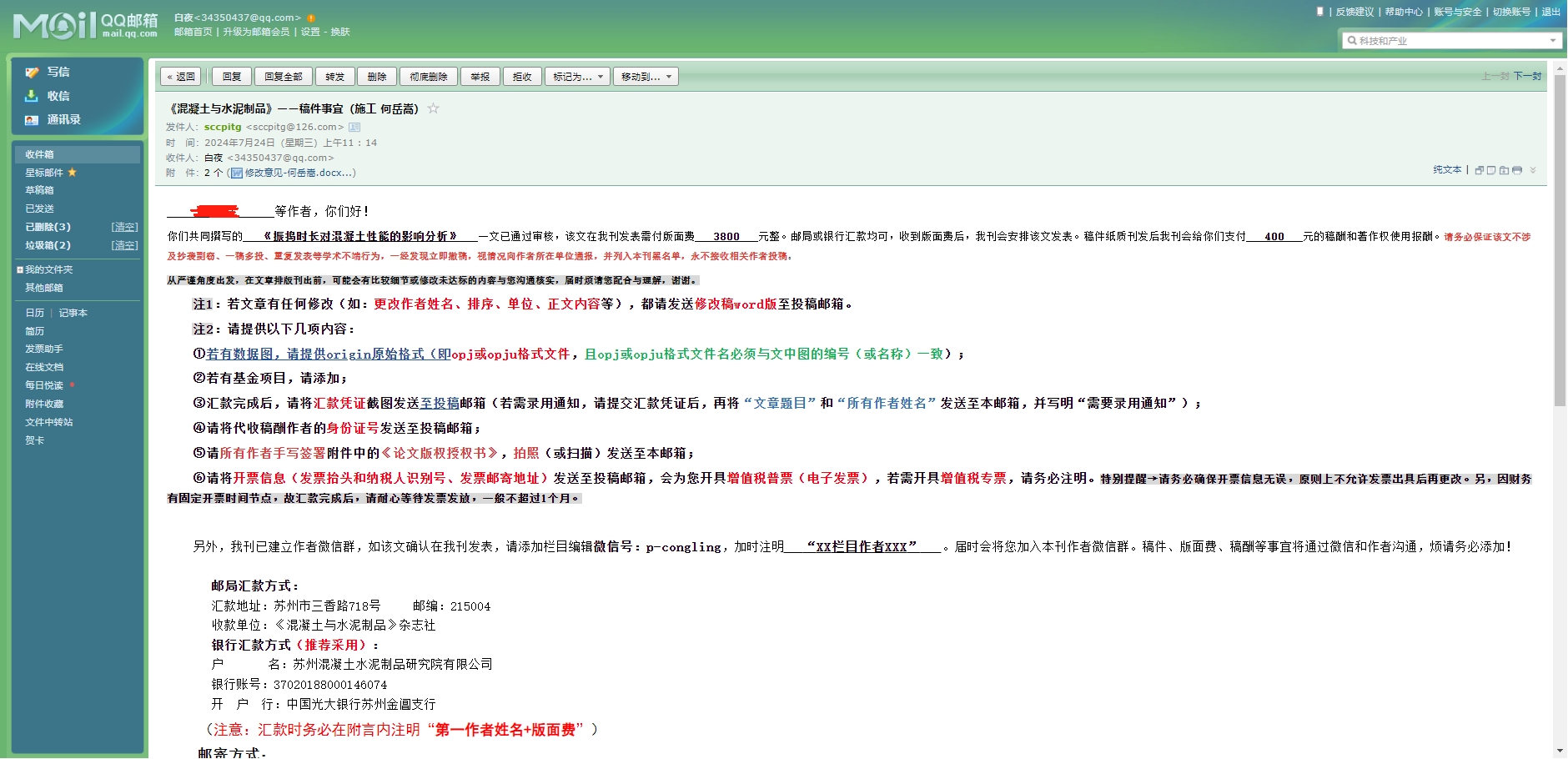The image size is (1568, 759).
Task: Click the 下一封 next-mail link
Action: [1527, 76]
